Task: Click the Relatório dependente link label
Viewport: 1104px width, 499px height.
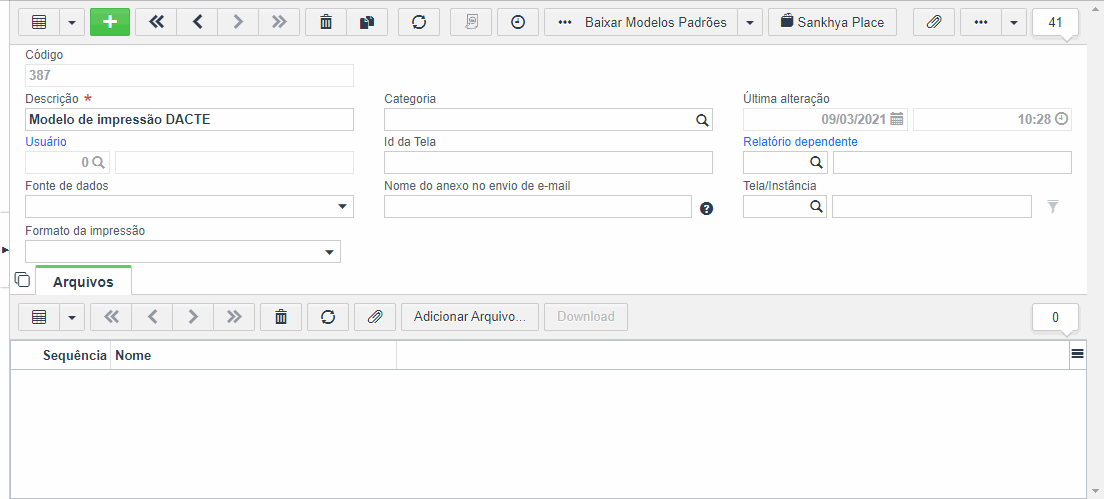Action: click(801, 141)
